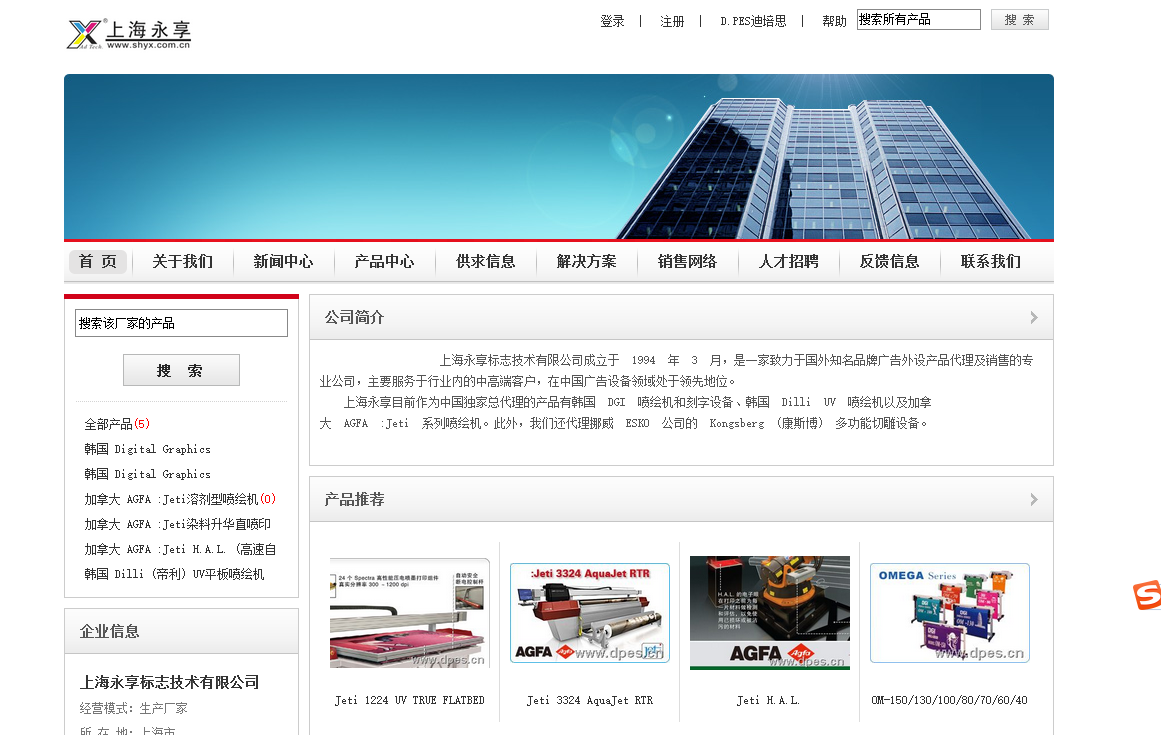Click the 注册 link at top
Image resolution: width=1161 pixels, height=735 pixels.
pos(672,21)
